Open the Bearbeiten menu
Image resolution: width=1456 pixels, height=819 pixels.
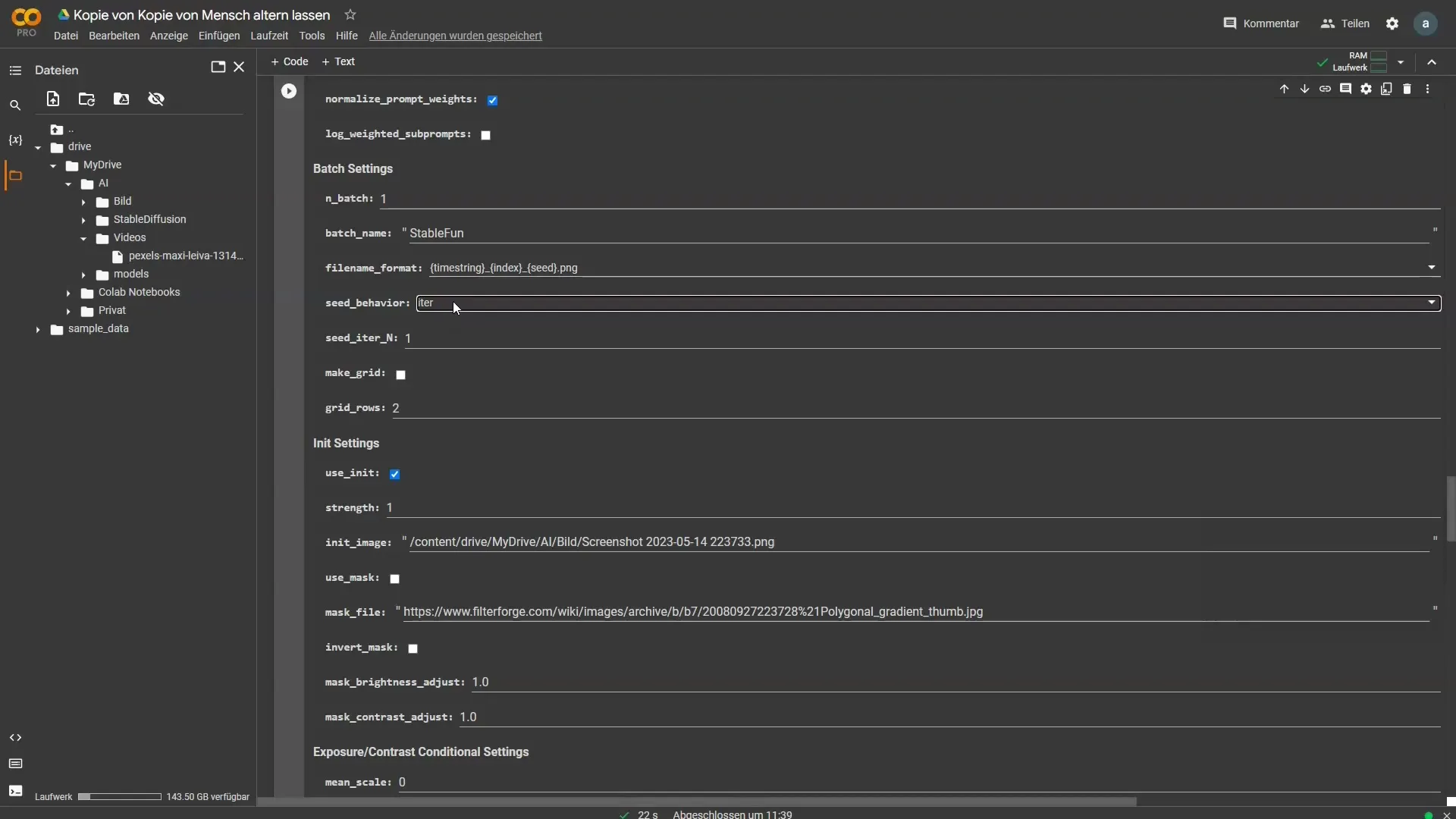pyautogui.click(x=114, y=36)
